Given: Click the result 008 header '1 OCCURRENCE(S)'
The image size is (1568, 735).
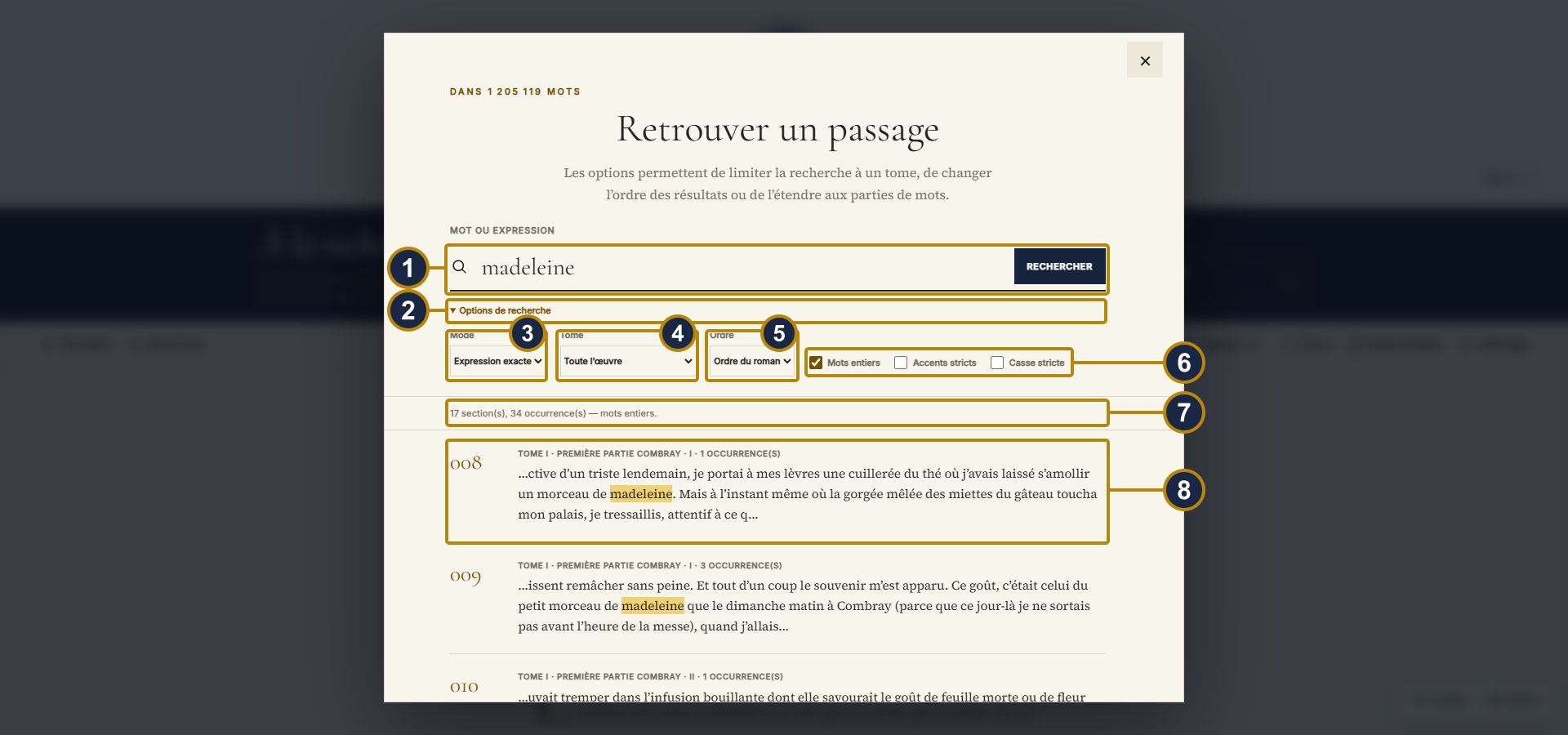Looking at the screenshot, I should click(740, 453).
